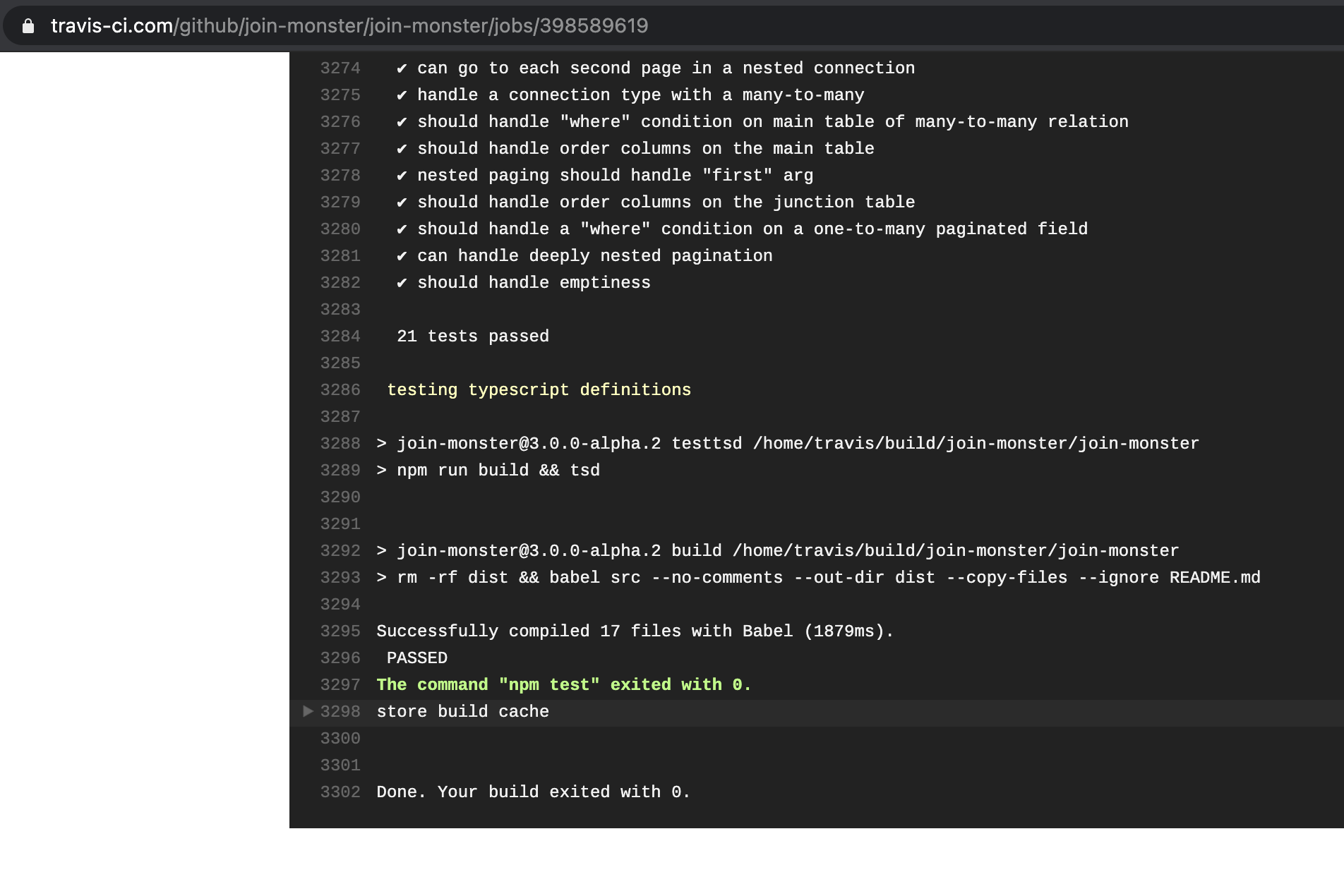Click the lock icon in the address bar
This screenshot has height=896, width=1344.
28,26
